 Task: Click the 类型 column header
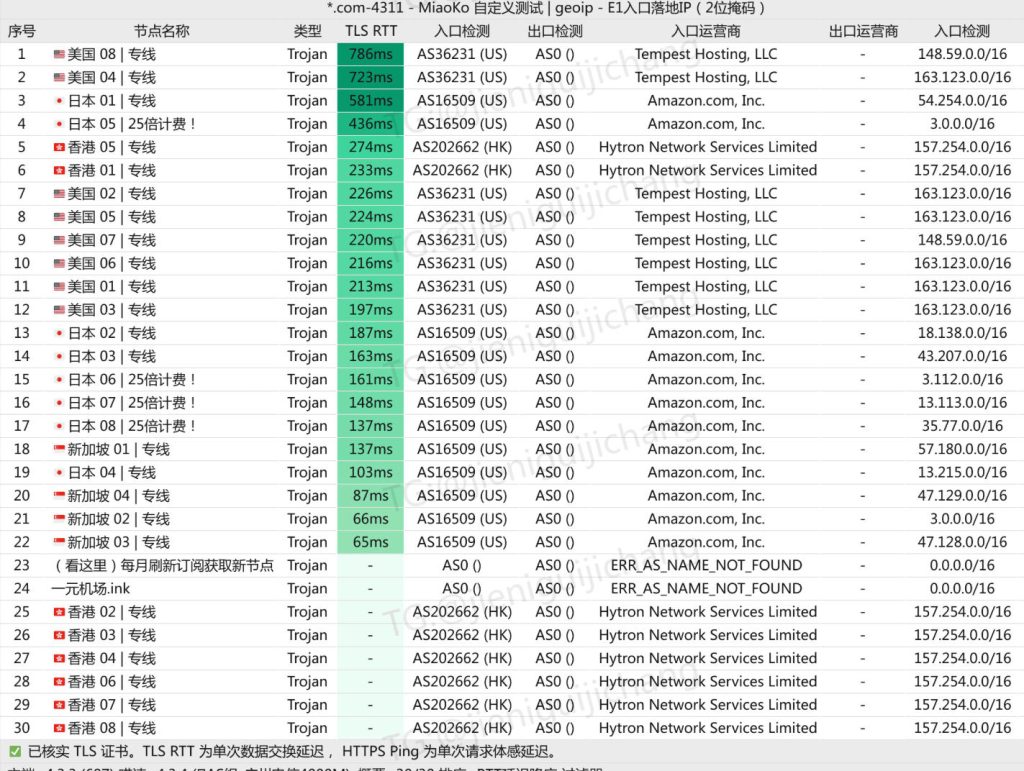(307, 31)
